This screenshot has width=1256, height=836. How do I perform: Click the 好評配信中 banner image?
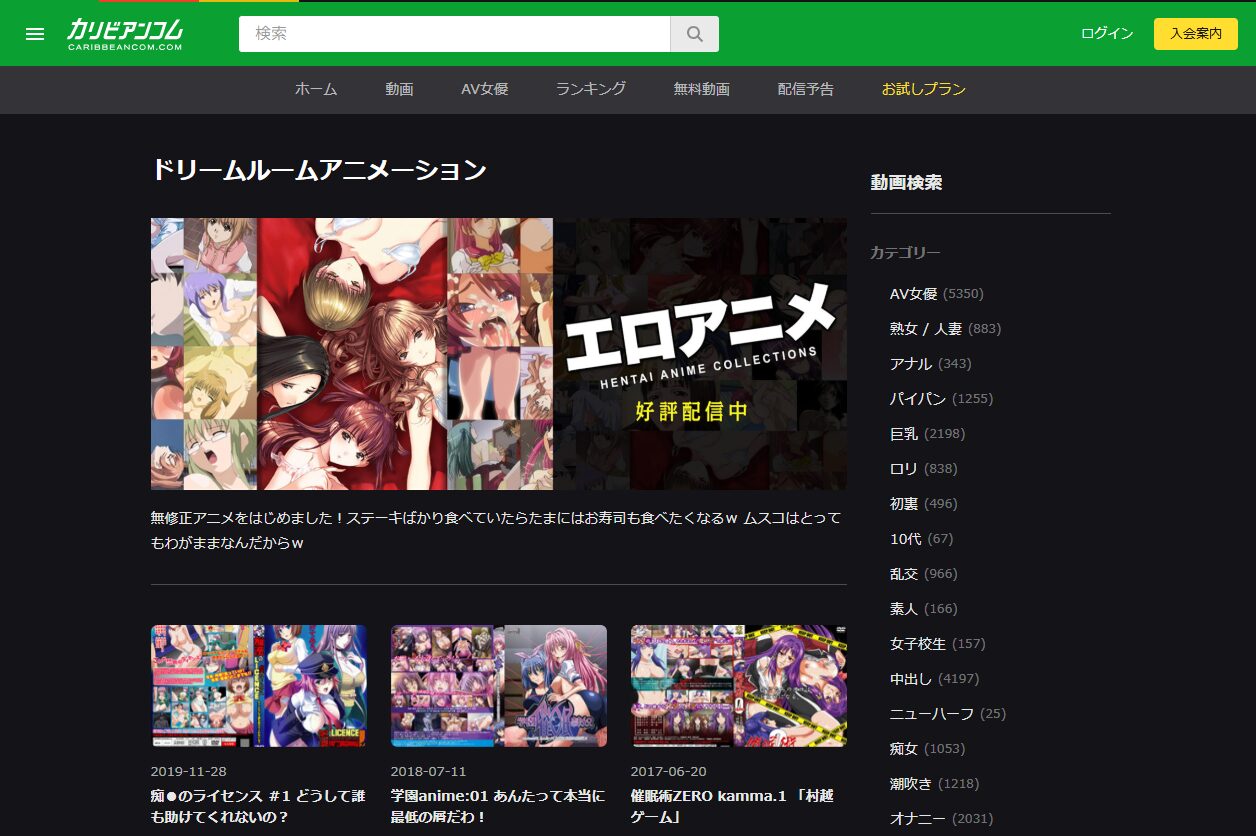pos(499,354)
